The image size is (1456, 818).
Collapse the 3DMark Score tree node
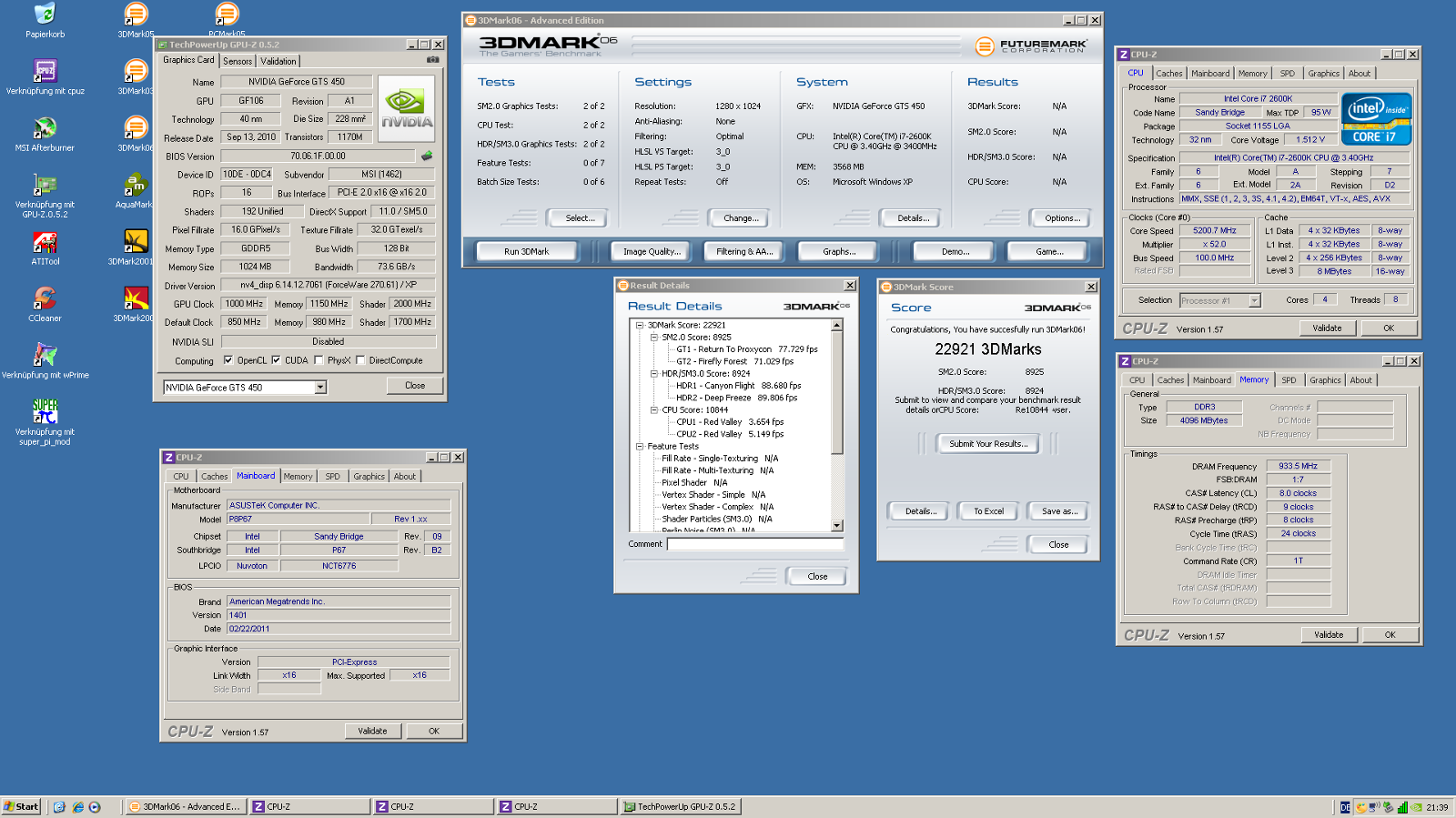pyautogui.click(x=639, y=325)
